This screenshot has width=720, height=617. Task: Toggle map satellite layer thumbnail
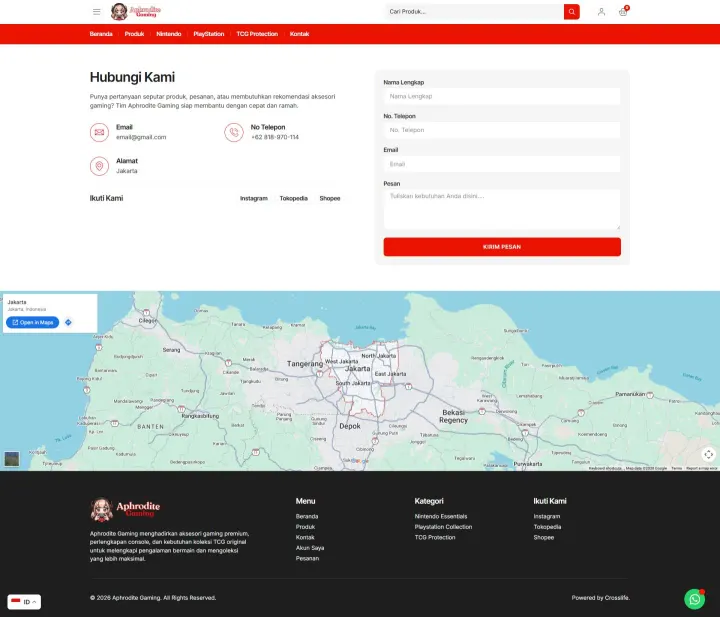12,459
